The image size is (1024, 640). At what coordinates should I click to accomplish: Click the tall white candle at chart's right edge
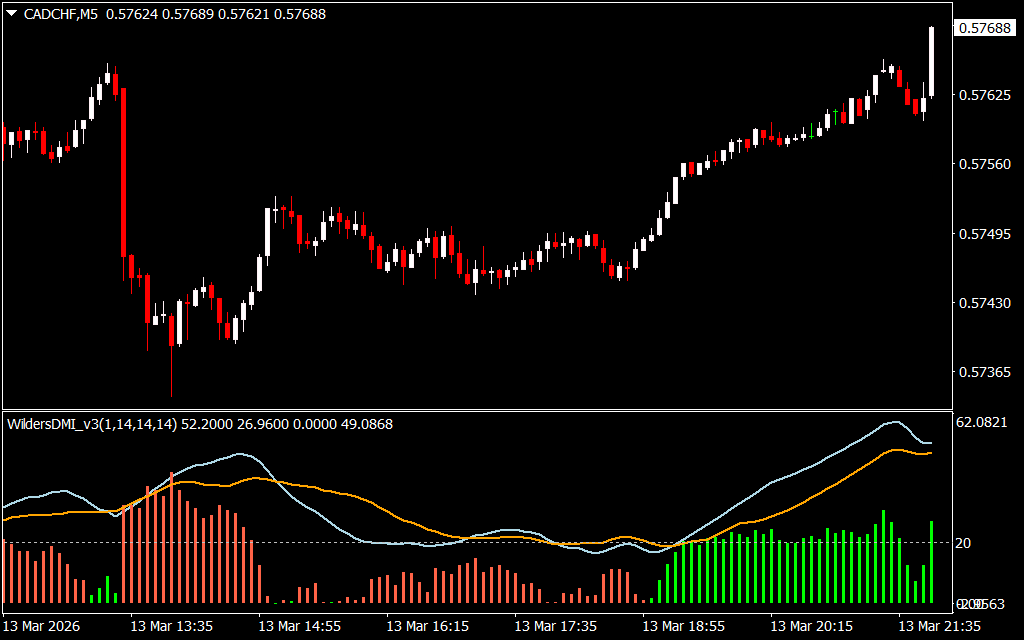931,62
